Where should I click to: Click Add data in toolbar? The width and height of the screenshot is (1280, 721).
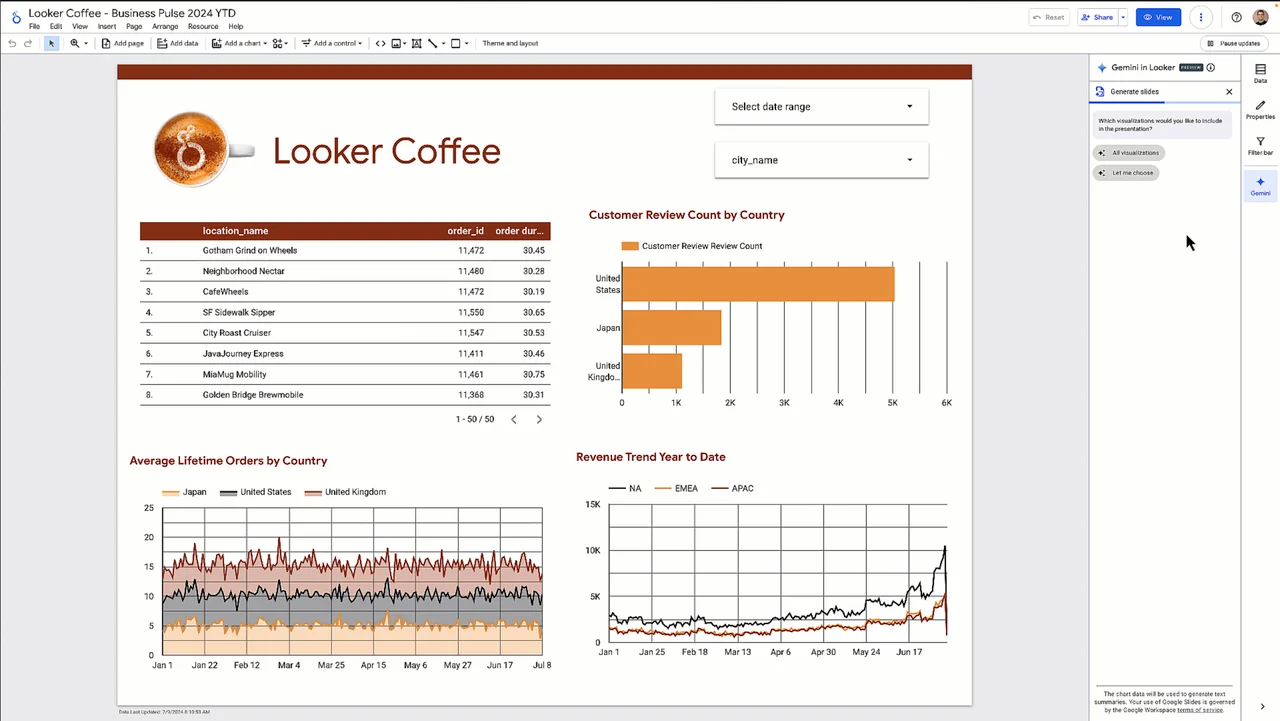pos(177,44)
